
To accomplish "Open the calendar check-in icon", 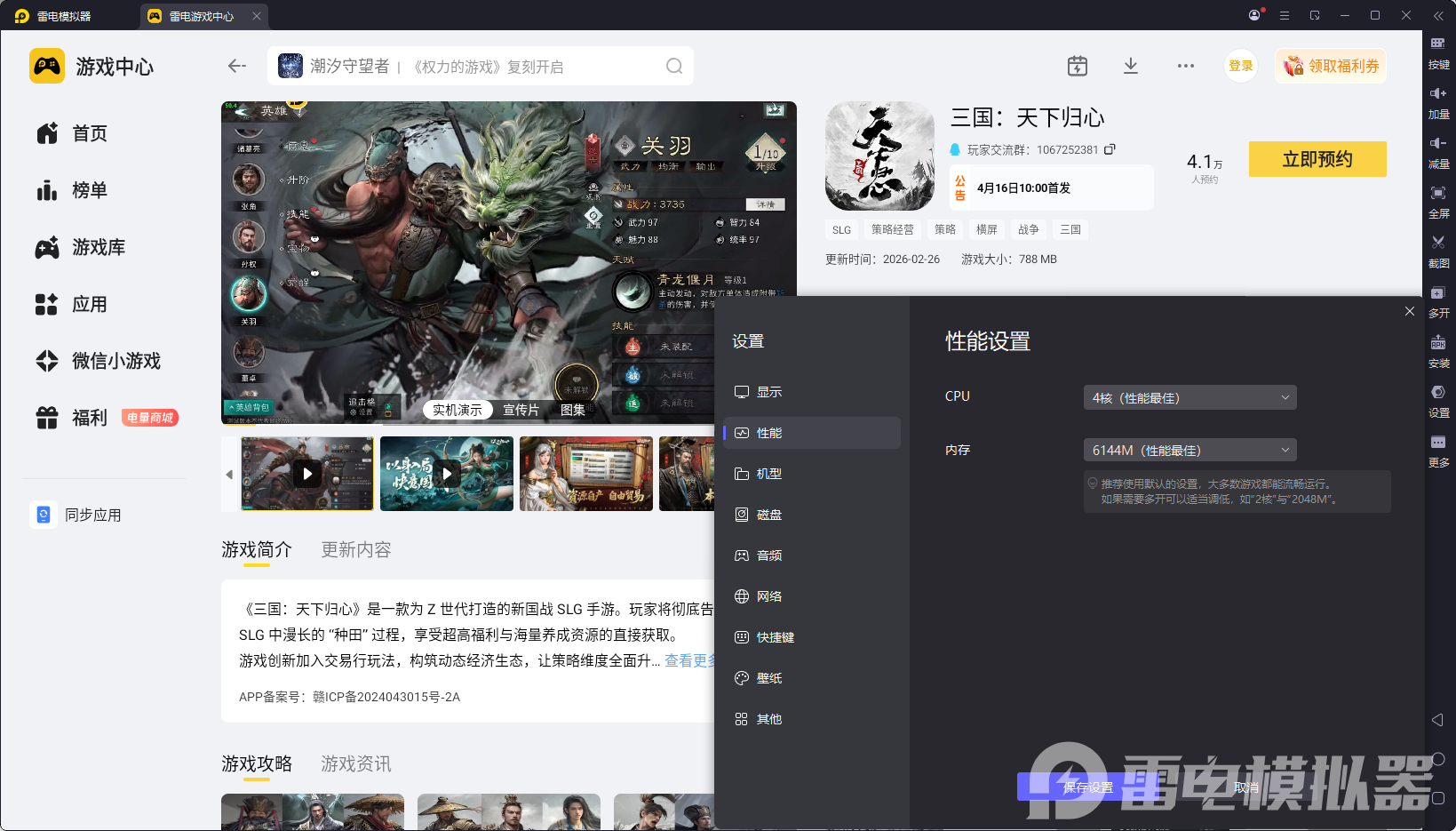I will click(x=1077, y=66).
